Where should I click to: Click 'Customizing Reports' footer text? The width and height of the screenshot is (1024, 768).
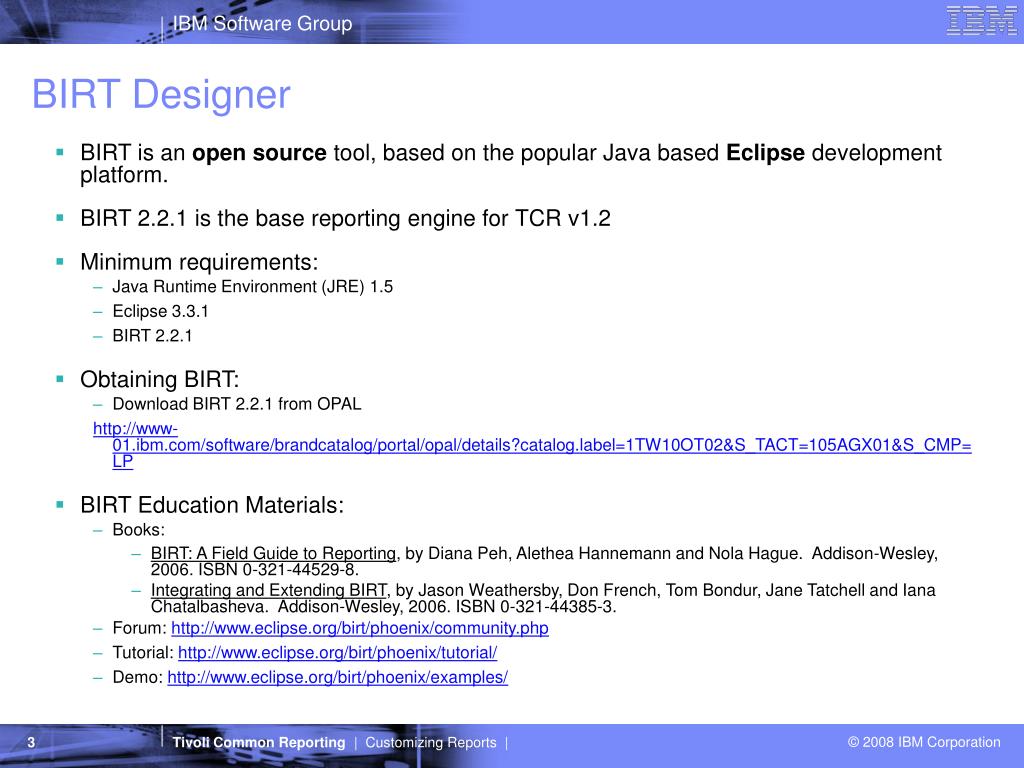coord(431,743)
